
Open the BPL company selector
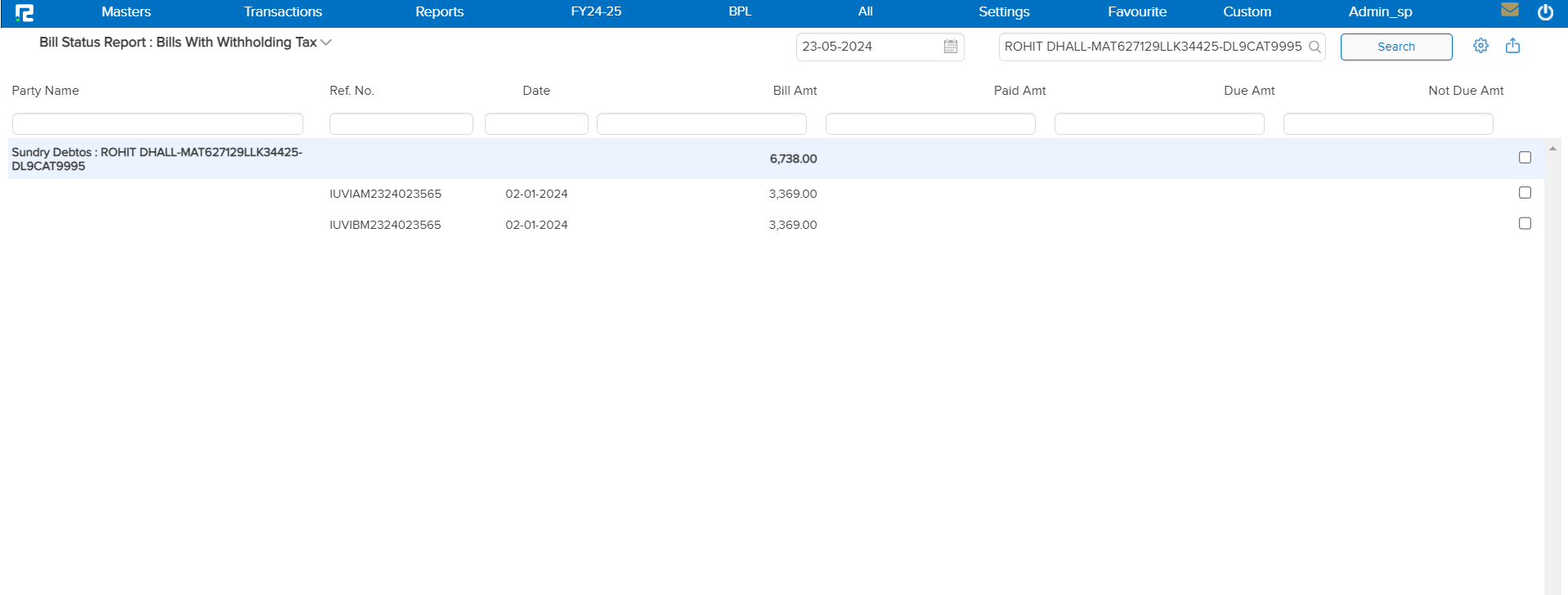(x=739, y=11)
